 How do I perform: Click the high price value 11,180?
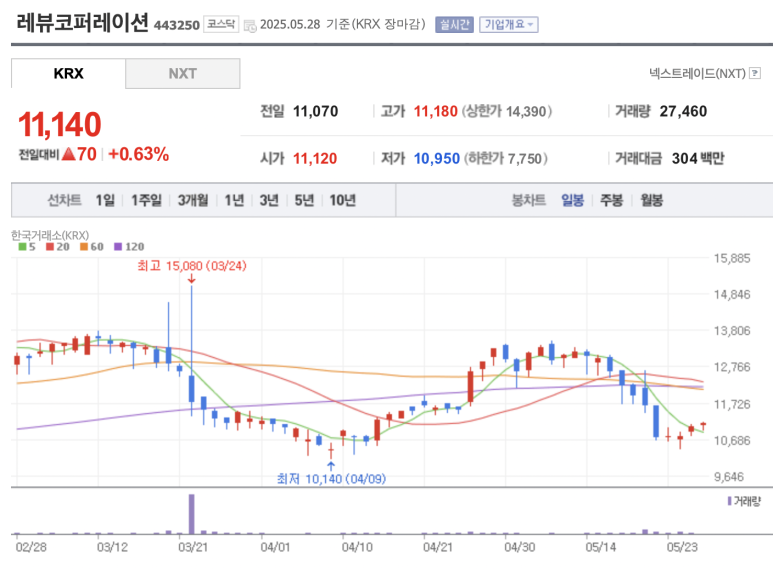(x=435, y=111)
